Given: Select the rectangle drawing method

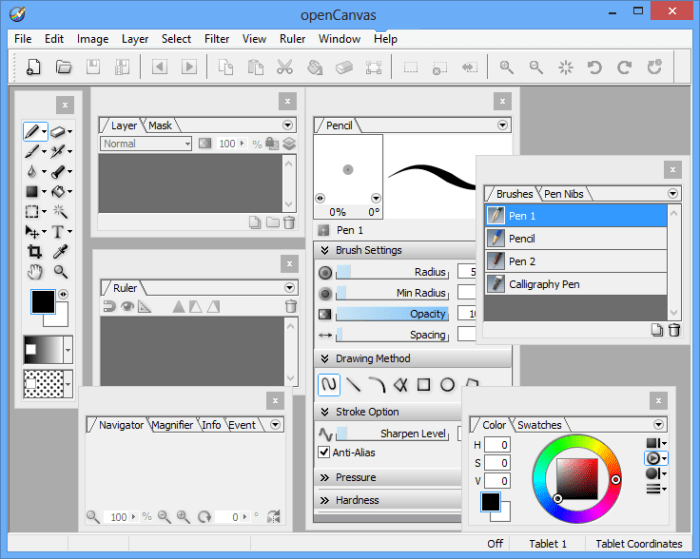Looking at the screenshot, I should click(423, 384).
